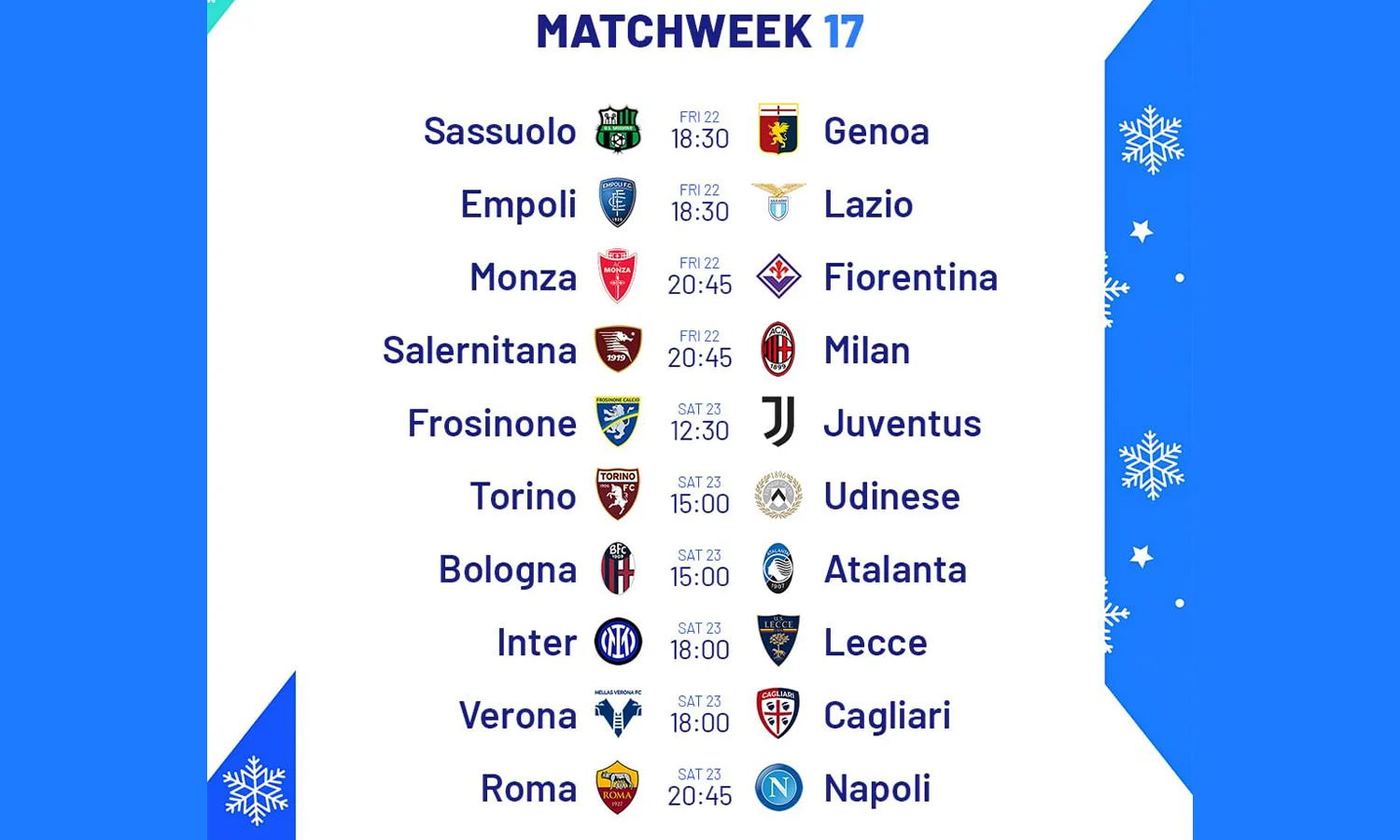
Task: Click the Salernitana team name
Action: (x=480, y=350)
